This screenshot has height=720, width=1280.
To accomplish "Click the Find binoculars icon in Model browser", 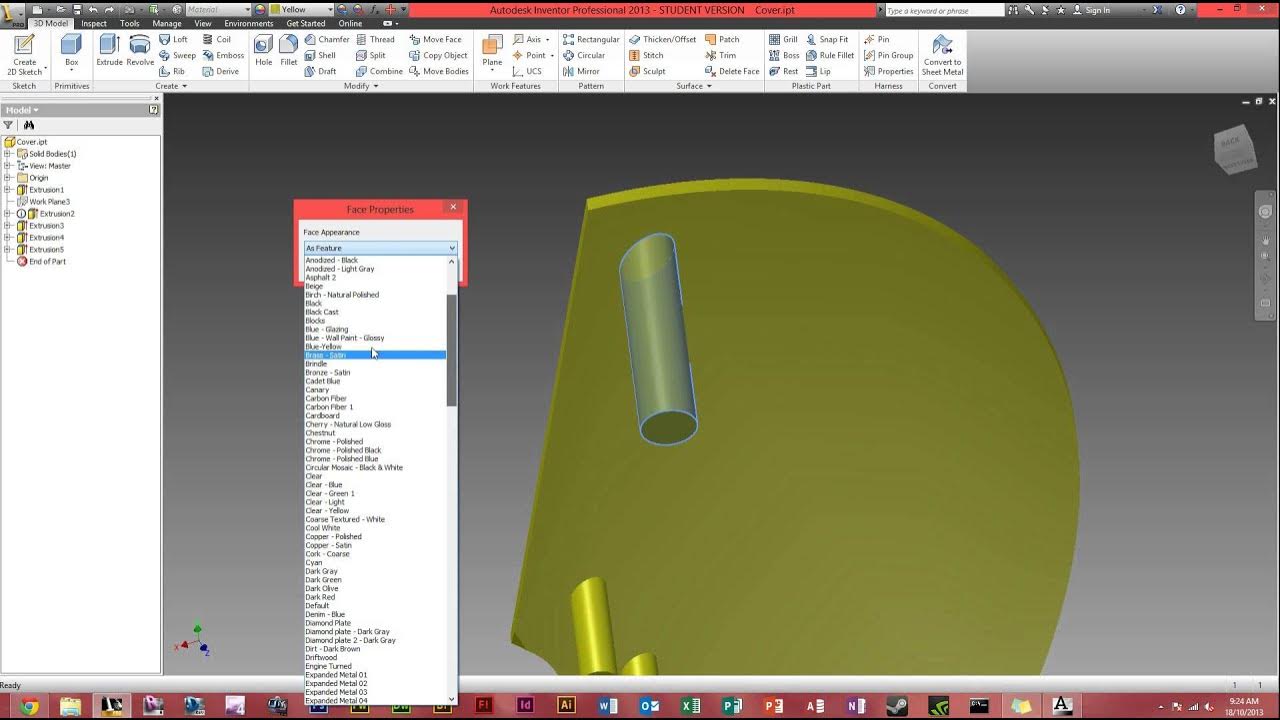I will (29, 125).
